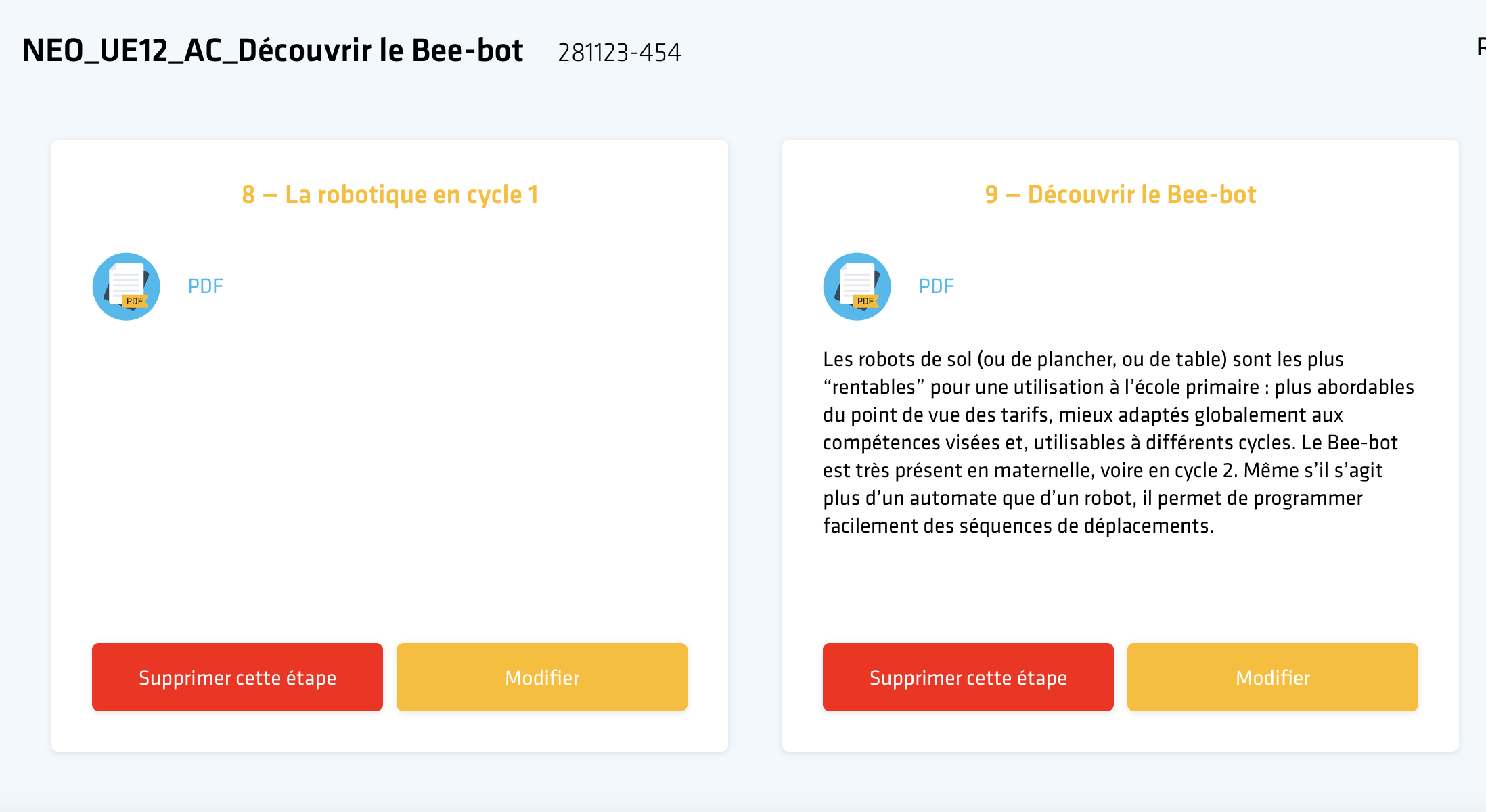Click the first line starting Les robots de sol
1486x812 pixels.
pos(1083,359)
